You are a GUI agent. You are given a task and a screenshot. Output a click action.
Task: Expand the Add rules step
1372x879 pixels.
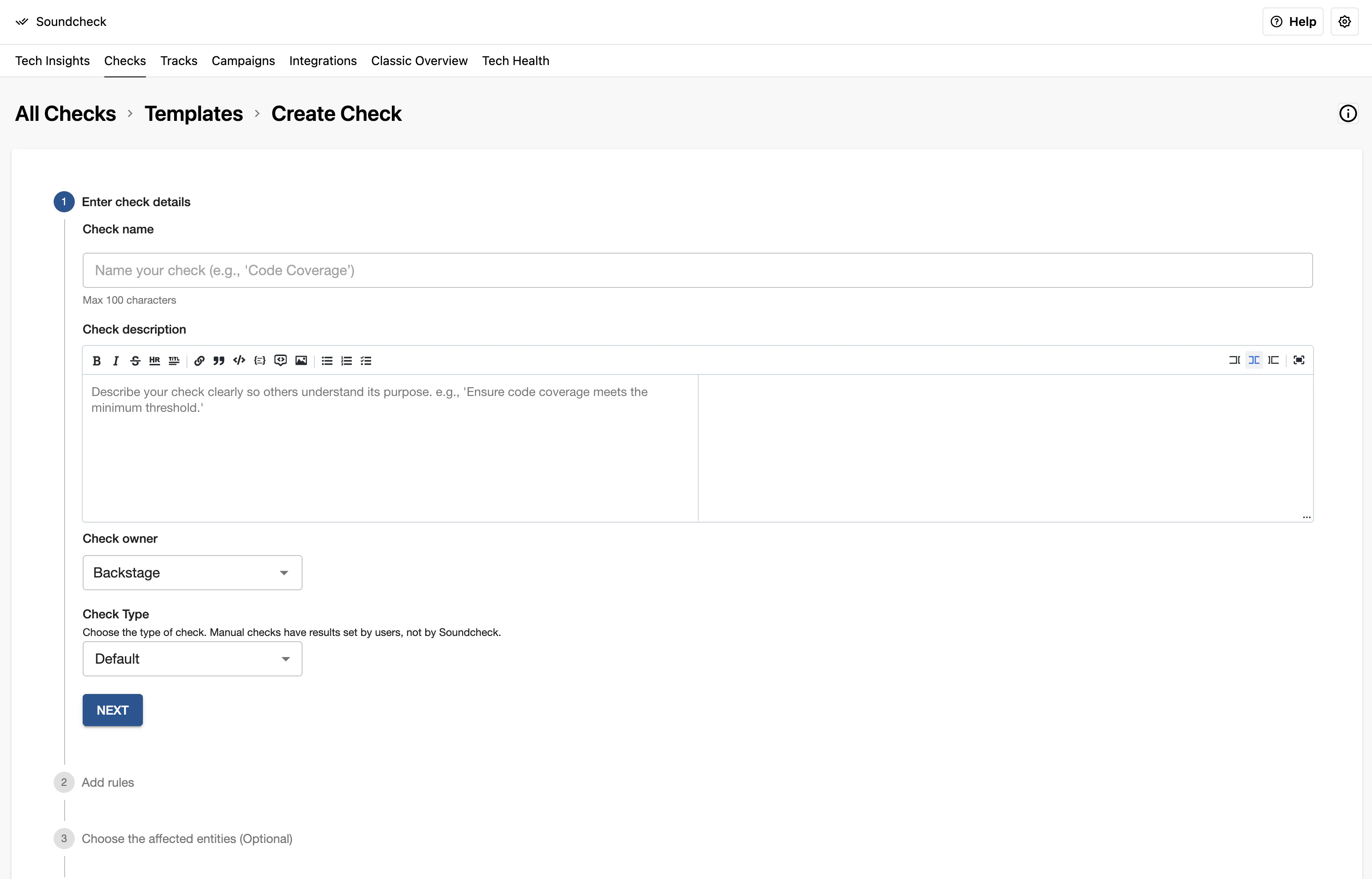pos(107,783)
